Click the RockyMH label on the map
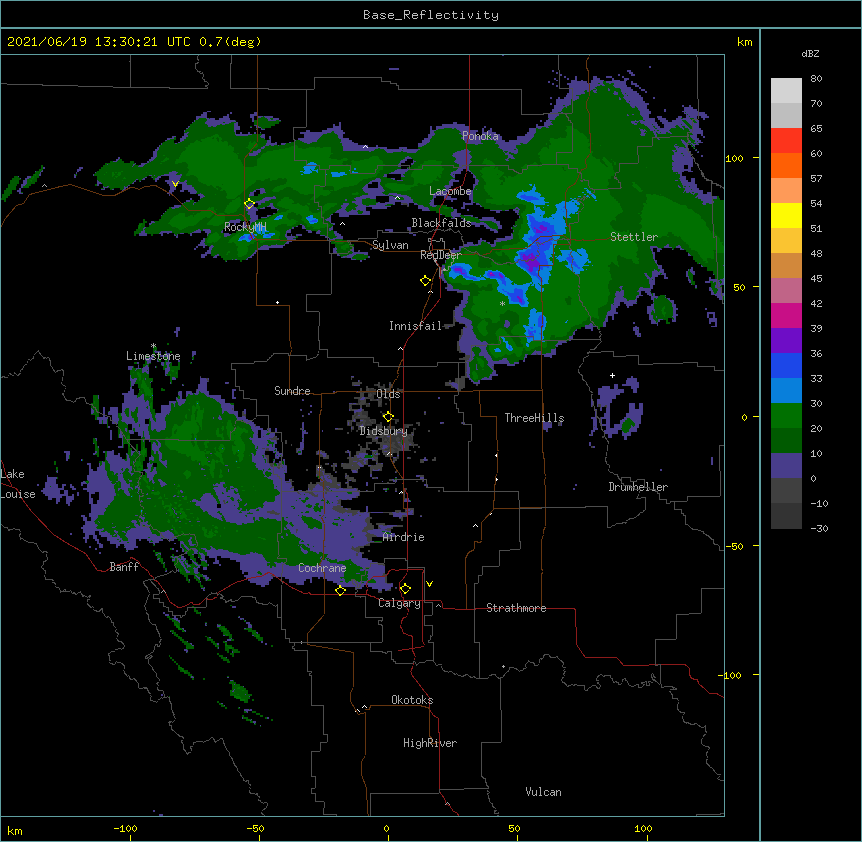Image resolution: width=862 pixels, height=842 pixels. pos(245,227)
